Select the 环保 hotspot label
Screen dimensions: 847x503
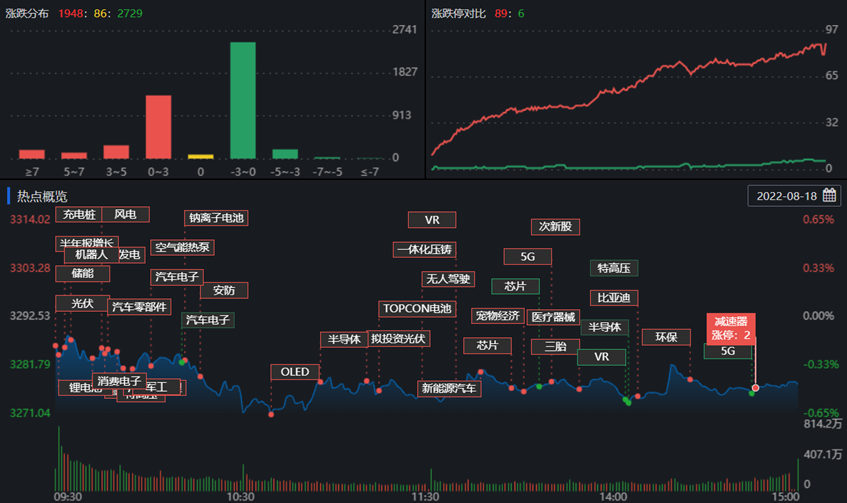[666, 337]
